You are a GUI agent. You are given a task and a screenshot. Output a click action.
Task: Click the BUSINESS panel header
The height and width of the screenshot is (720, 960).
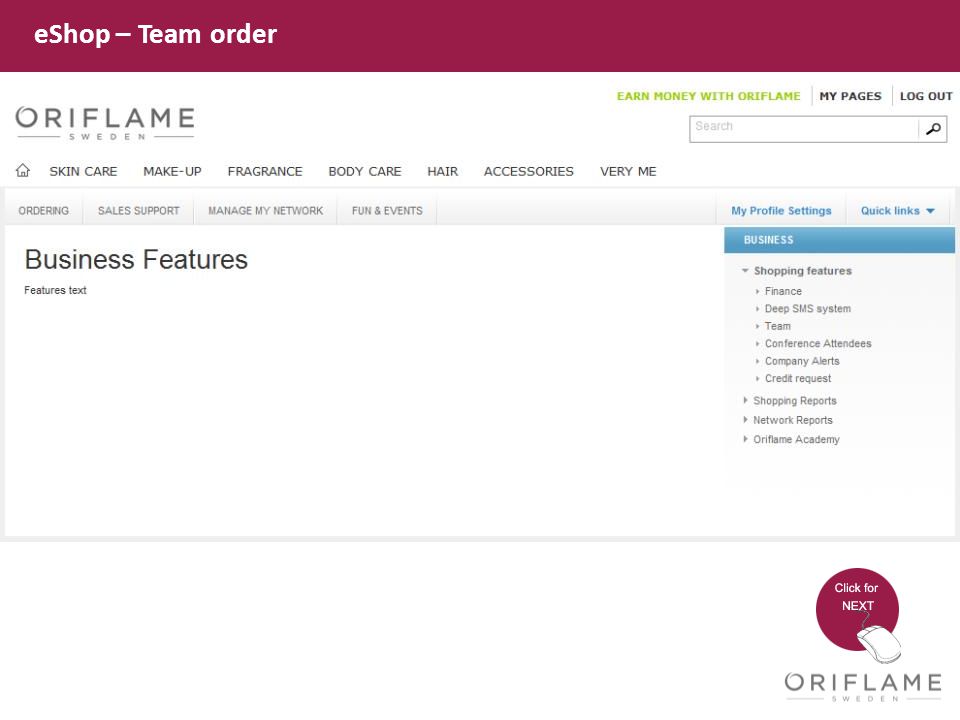click(x=839, y=240)
